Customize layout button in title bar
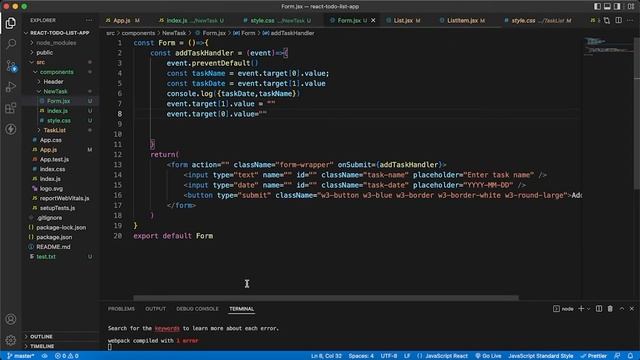Viewport: 640px width, 360px height. pos(631,7)
